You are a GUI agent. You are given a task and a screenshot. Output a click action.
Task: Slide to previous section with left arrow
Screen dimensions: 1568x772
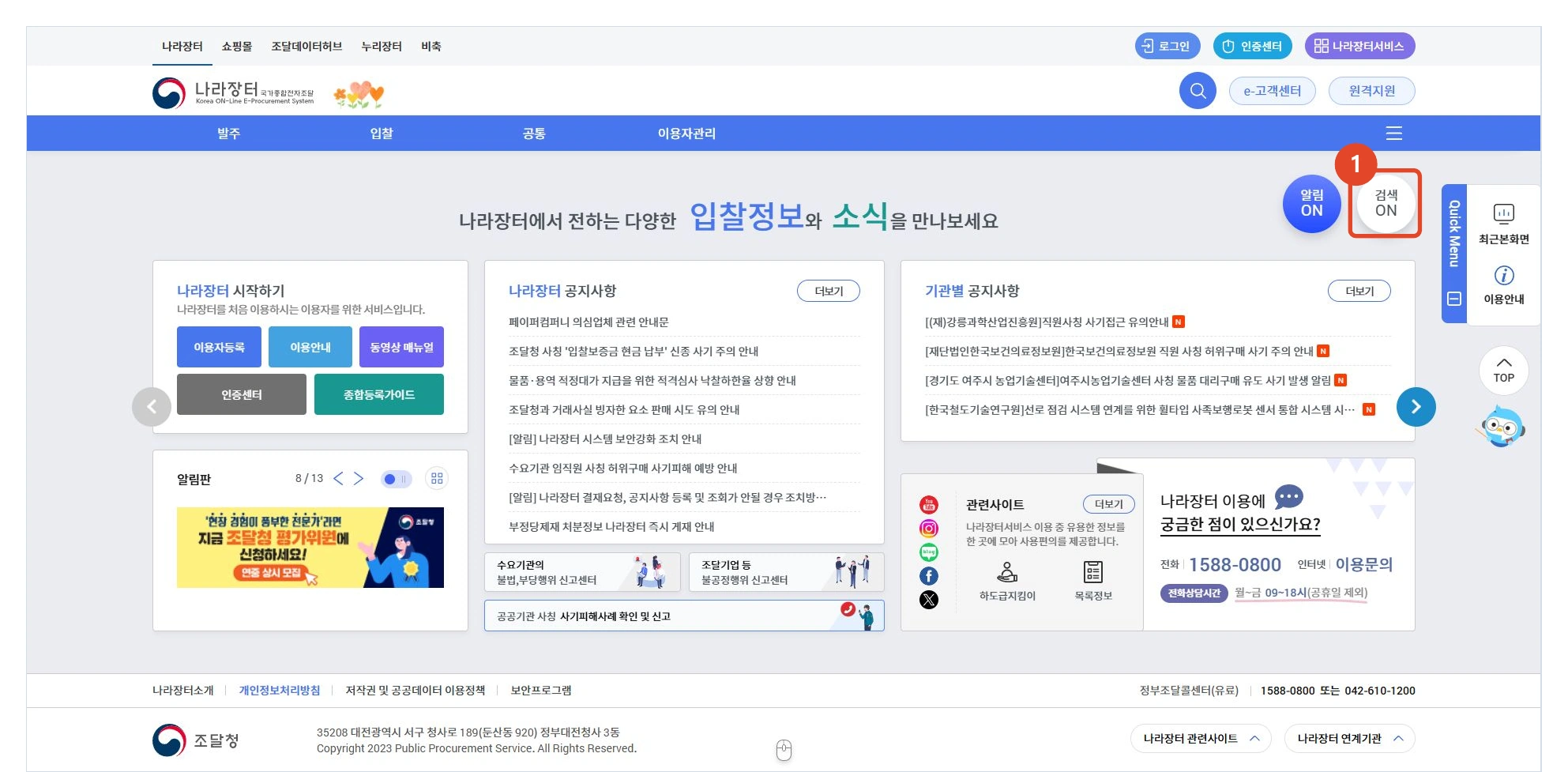(x=152, y=407)
